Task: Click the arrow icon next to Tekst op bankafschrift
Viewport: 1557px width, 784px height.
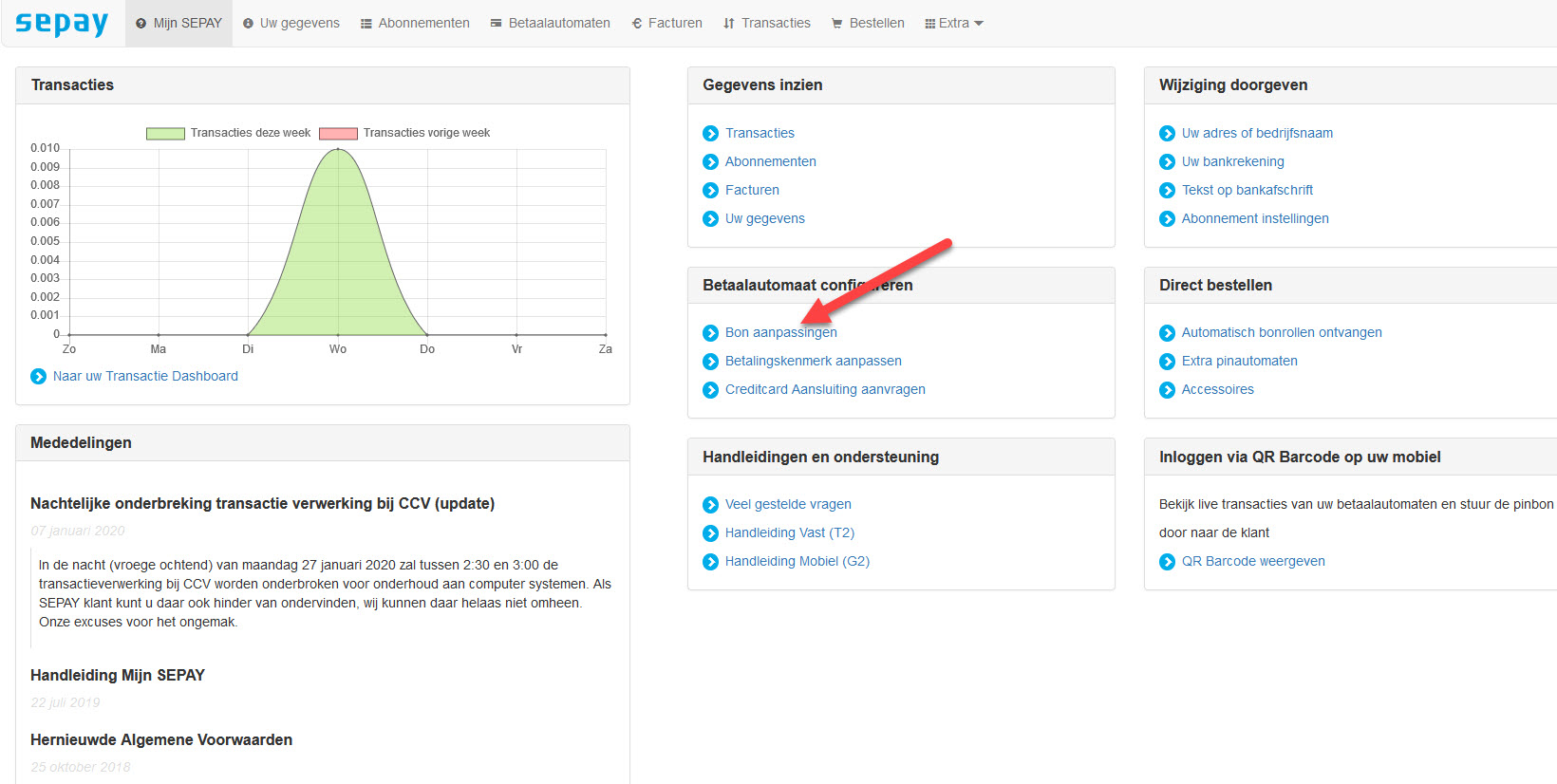Action: point(1167,191)
